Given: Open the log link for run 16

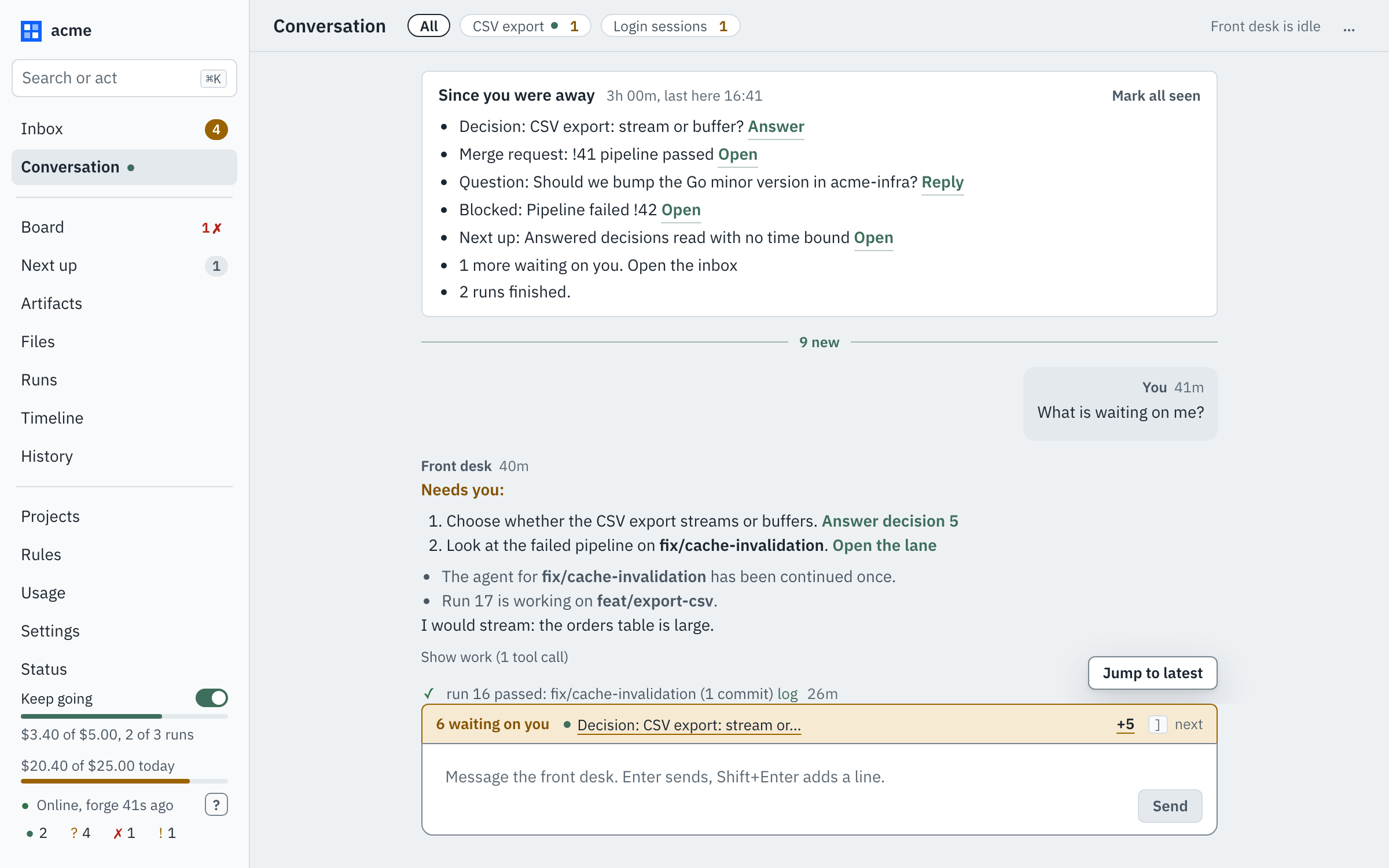Looking at the screenshot, I should (787, 694).
